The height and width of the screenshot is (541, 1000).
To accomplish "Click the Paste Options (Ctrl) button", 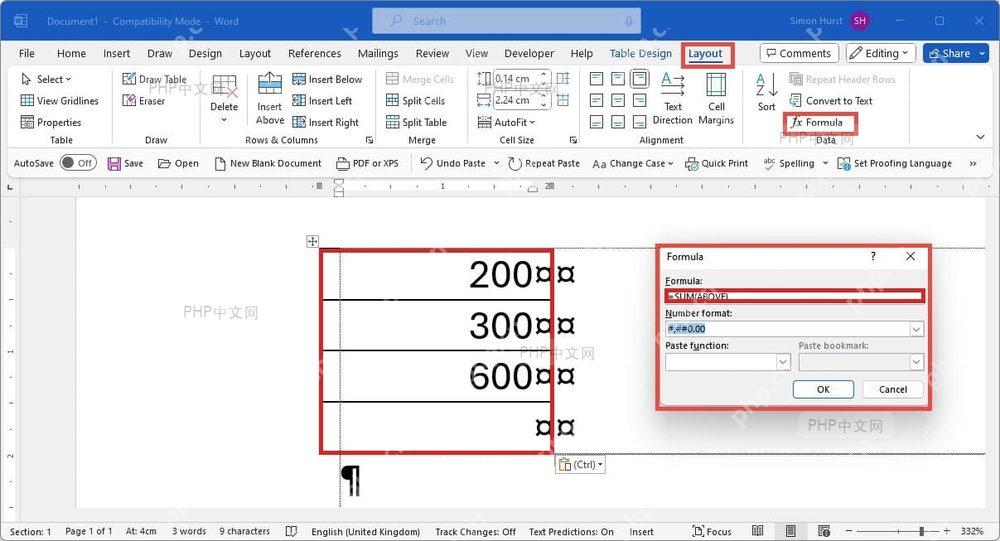I will [580, 464].
